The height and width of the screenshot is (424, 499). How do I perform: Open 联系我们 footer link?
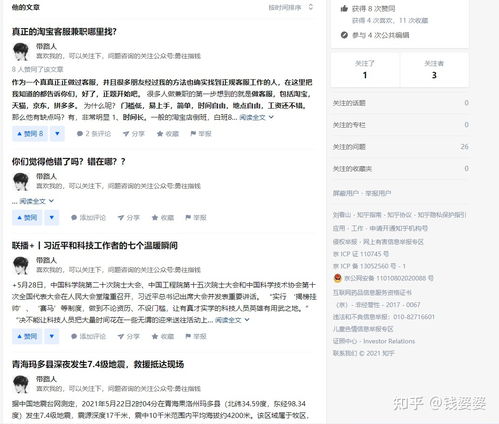click(345, 353)
